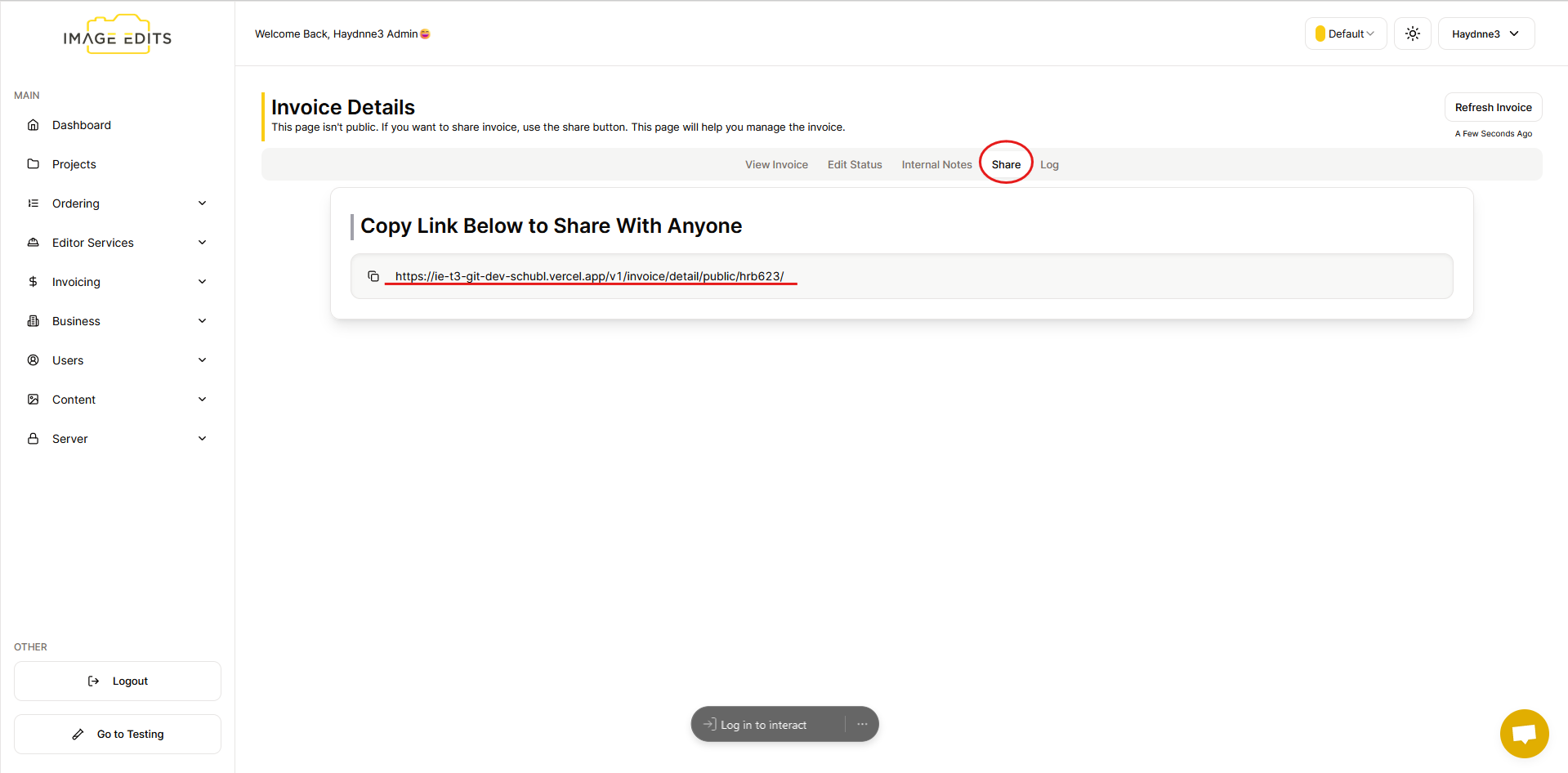The height and width of the screenshot is (773, 1568).
Task: Open the Haydnne3 user dropdown
Action: tap(1485, 34)
